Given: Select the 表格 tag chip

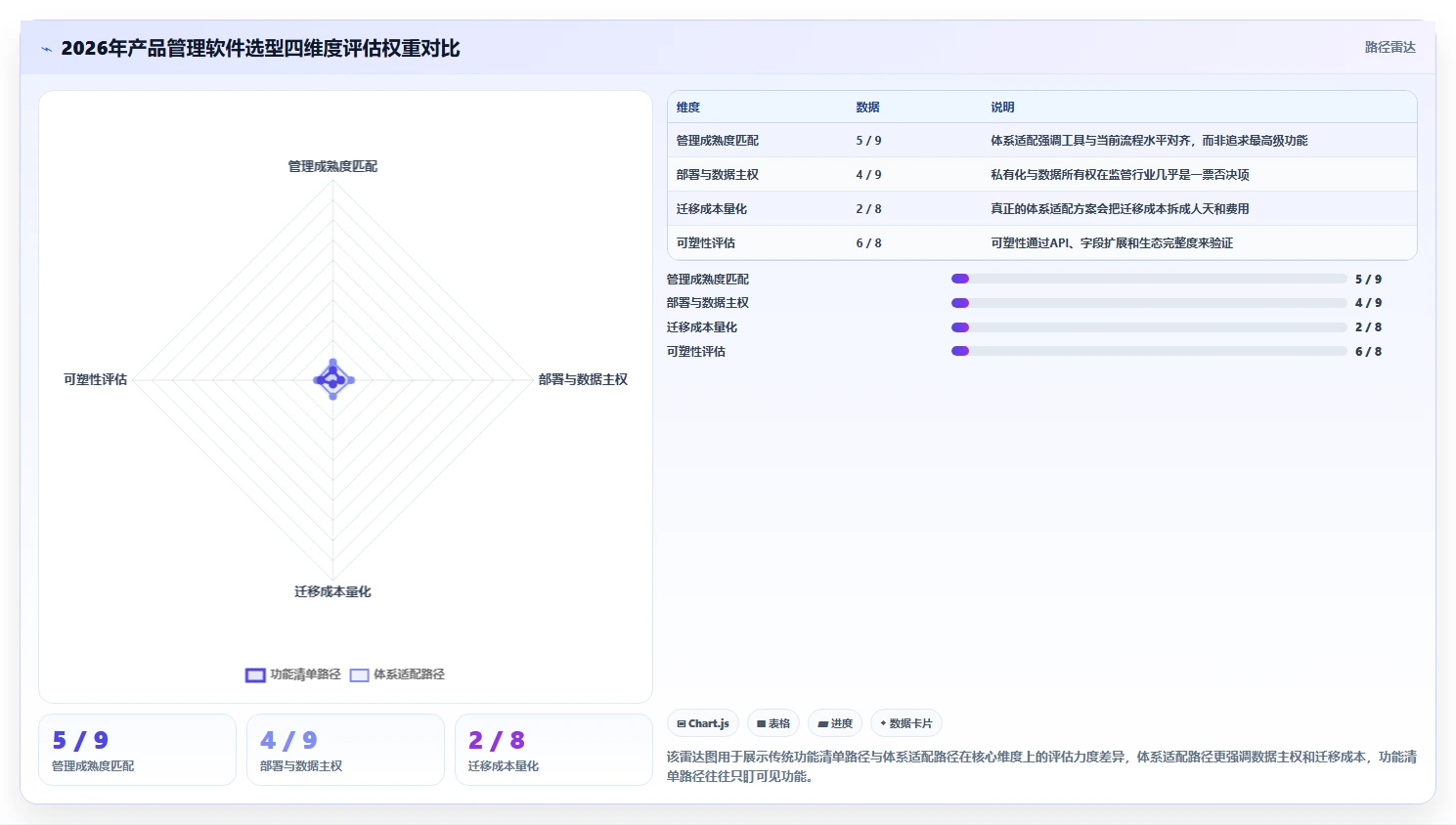Looking at the screenshot, I should click(x=773, y=723).
